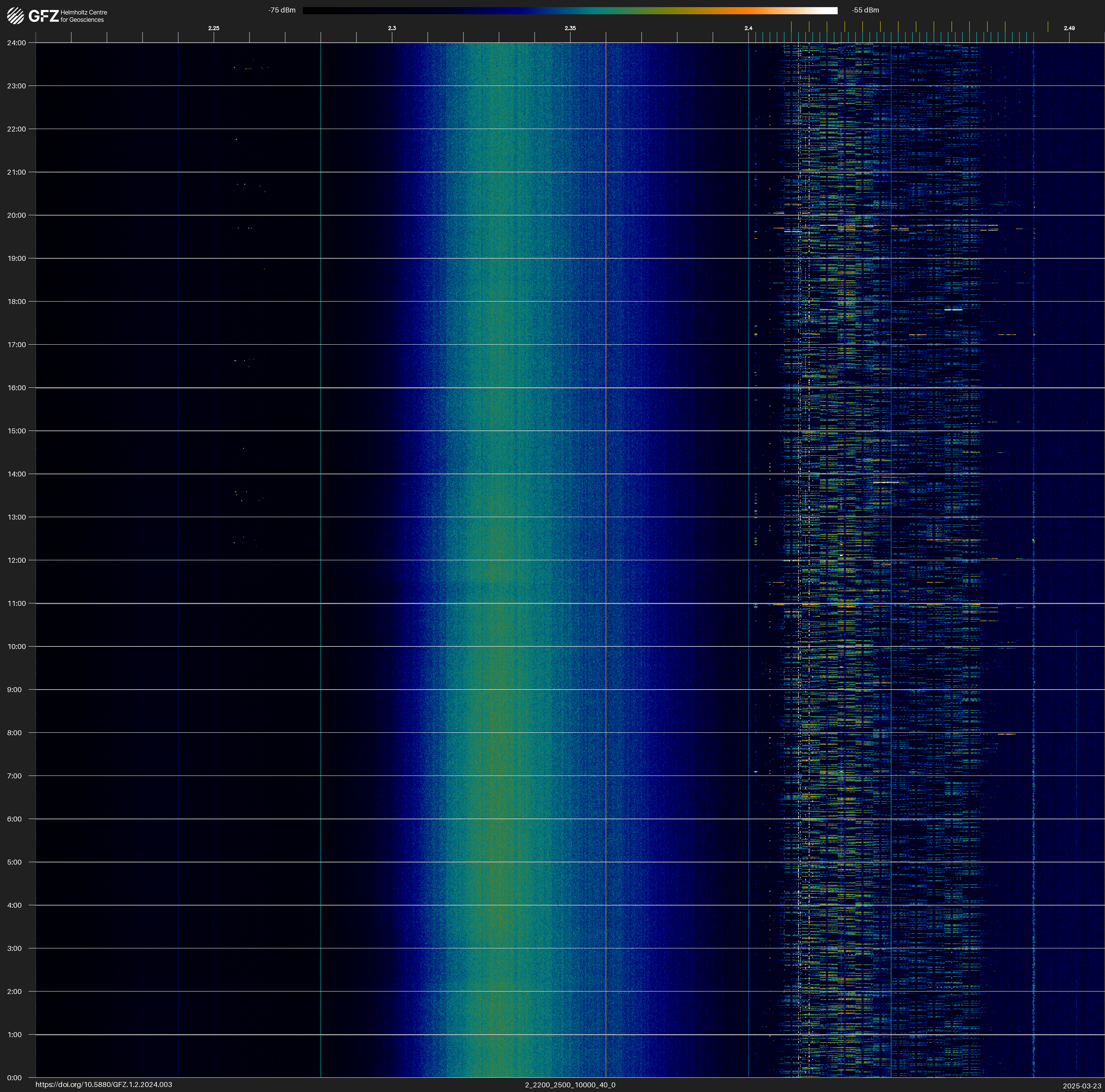The height and width of the screenshot is (1092, 1105).
Task: Select the 2.4 frequency axis label
Action: [748, 28]
